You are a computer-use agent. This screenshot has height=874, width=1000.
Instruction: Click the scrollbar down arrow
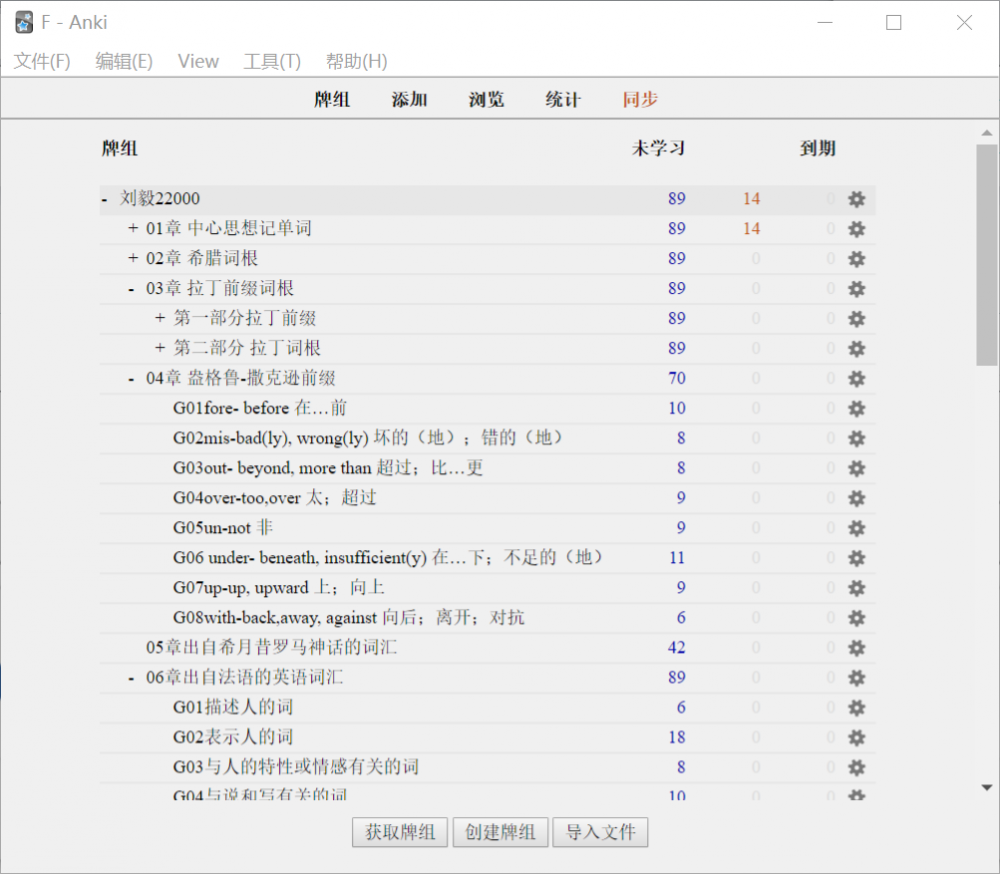click(987, 788)
